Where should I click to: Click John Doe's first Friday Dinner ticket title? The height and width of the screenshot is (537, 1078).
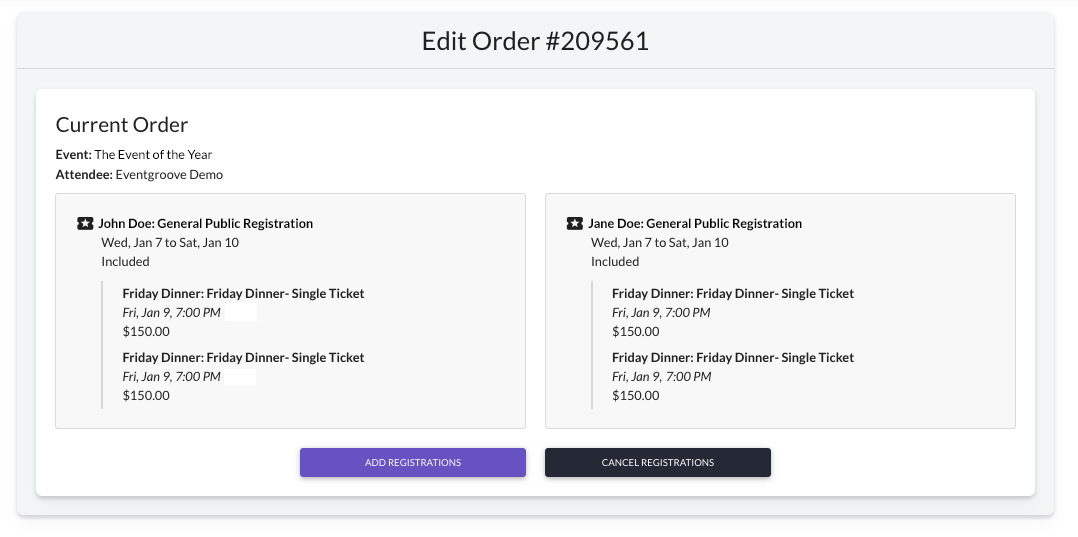[x=243, y=294]
